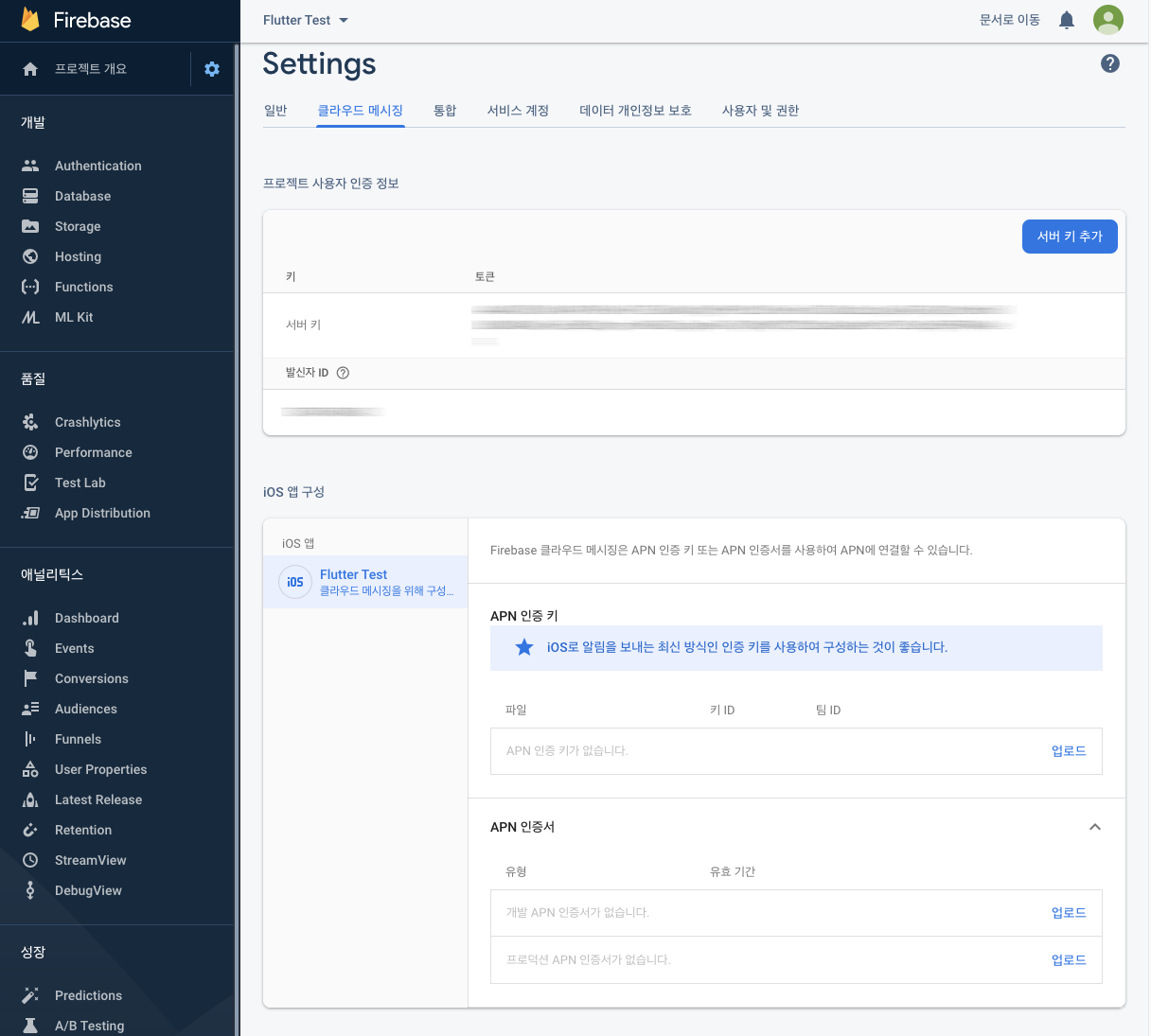The height and width of the screenshot is (1036, 1151).
Task: Click the App Distribution icon
Action: coord(30,513)
